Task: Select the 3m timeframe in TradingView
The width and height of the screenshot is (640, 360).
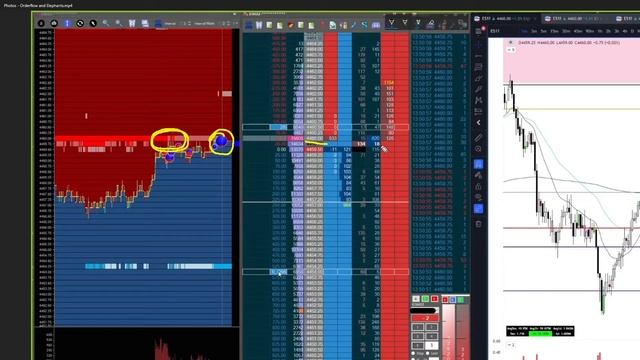Action: (534, 31)
